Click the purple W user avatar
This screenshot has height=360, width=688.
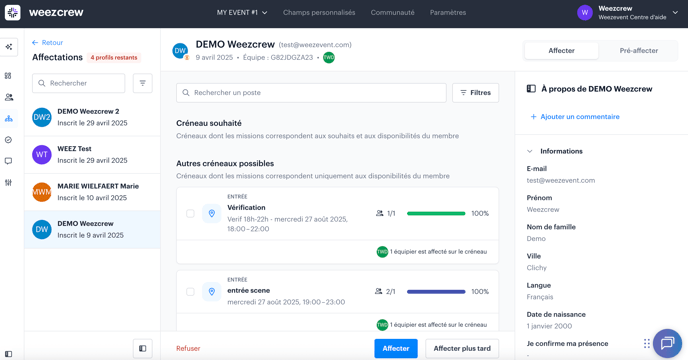pyautogui.click(x=584, y=13)
